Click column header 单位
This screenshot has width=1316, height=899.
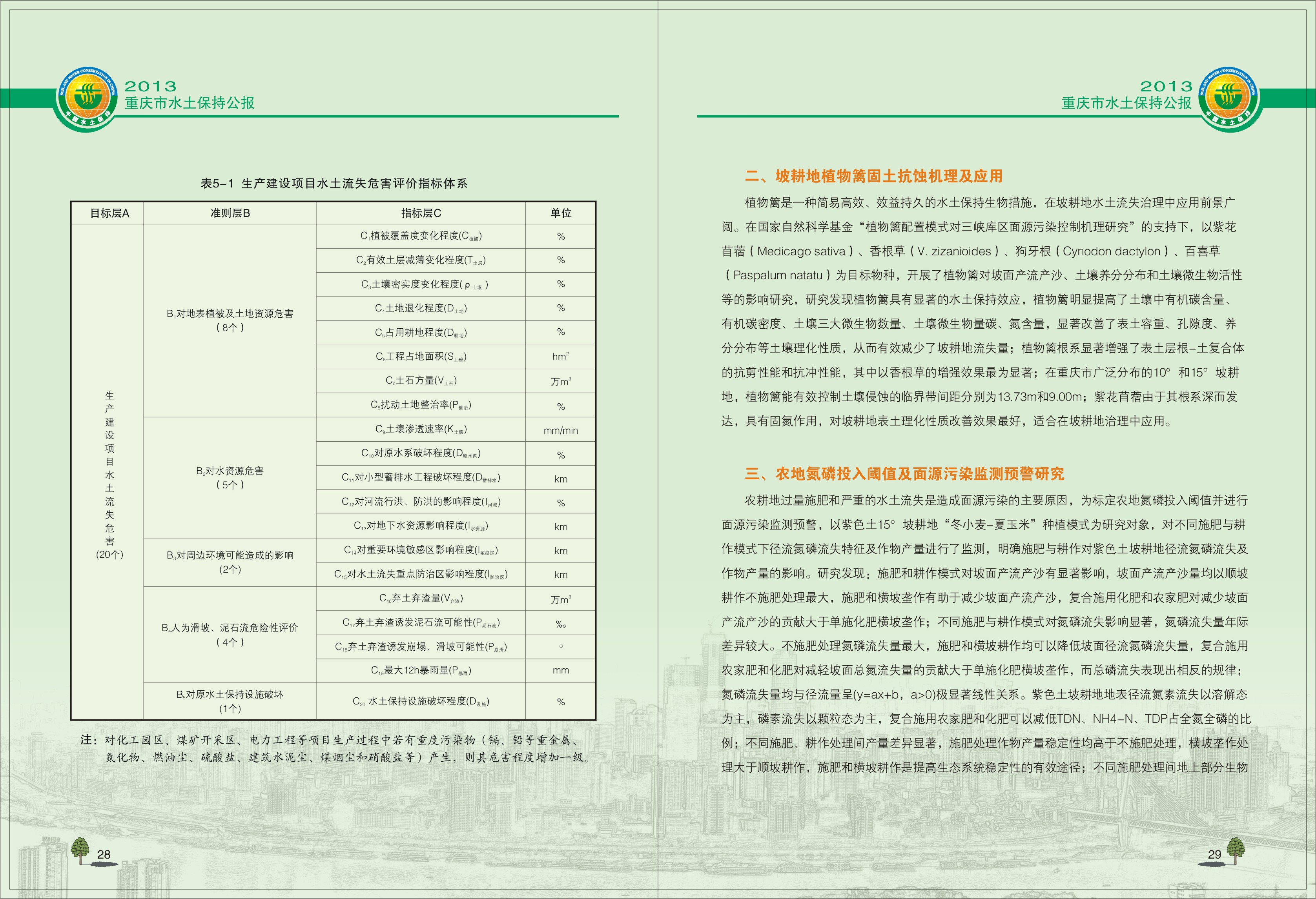[x=561, y=213]
